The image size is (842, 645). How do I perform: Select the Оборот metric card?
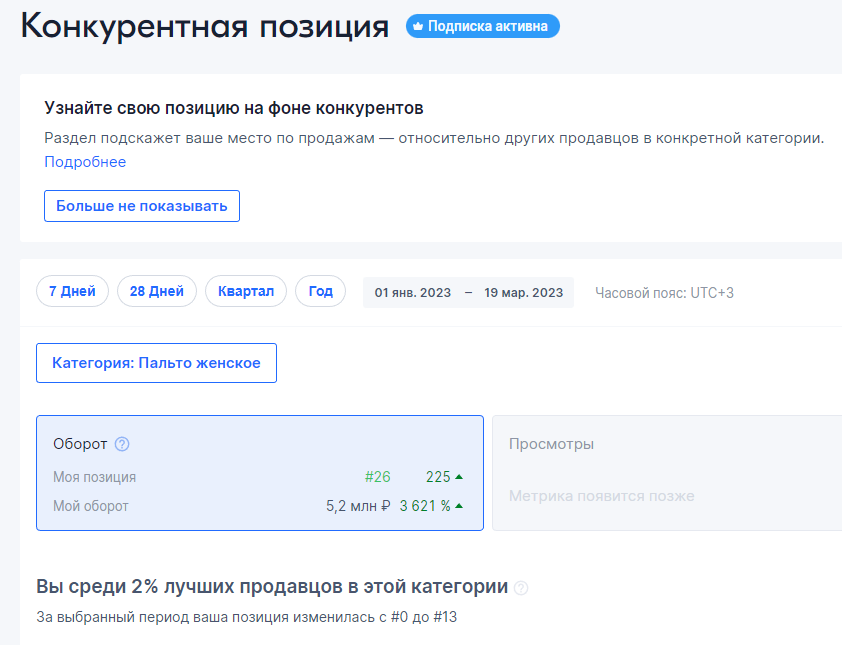tap(259, 472)
